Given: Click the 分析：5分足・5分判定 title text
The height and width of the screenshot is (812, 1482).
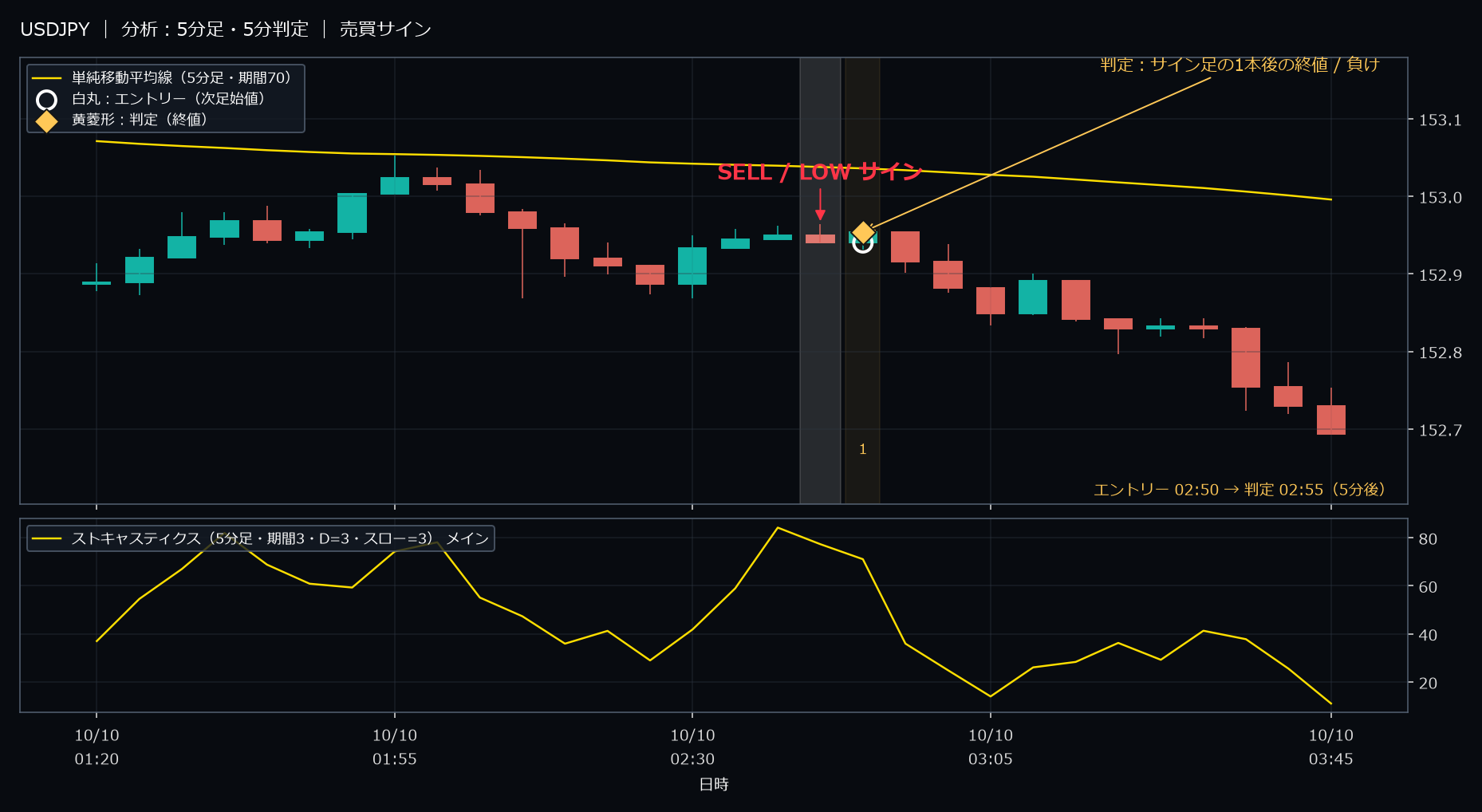Looking at the screenshot, I should (x=215, y=30).
